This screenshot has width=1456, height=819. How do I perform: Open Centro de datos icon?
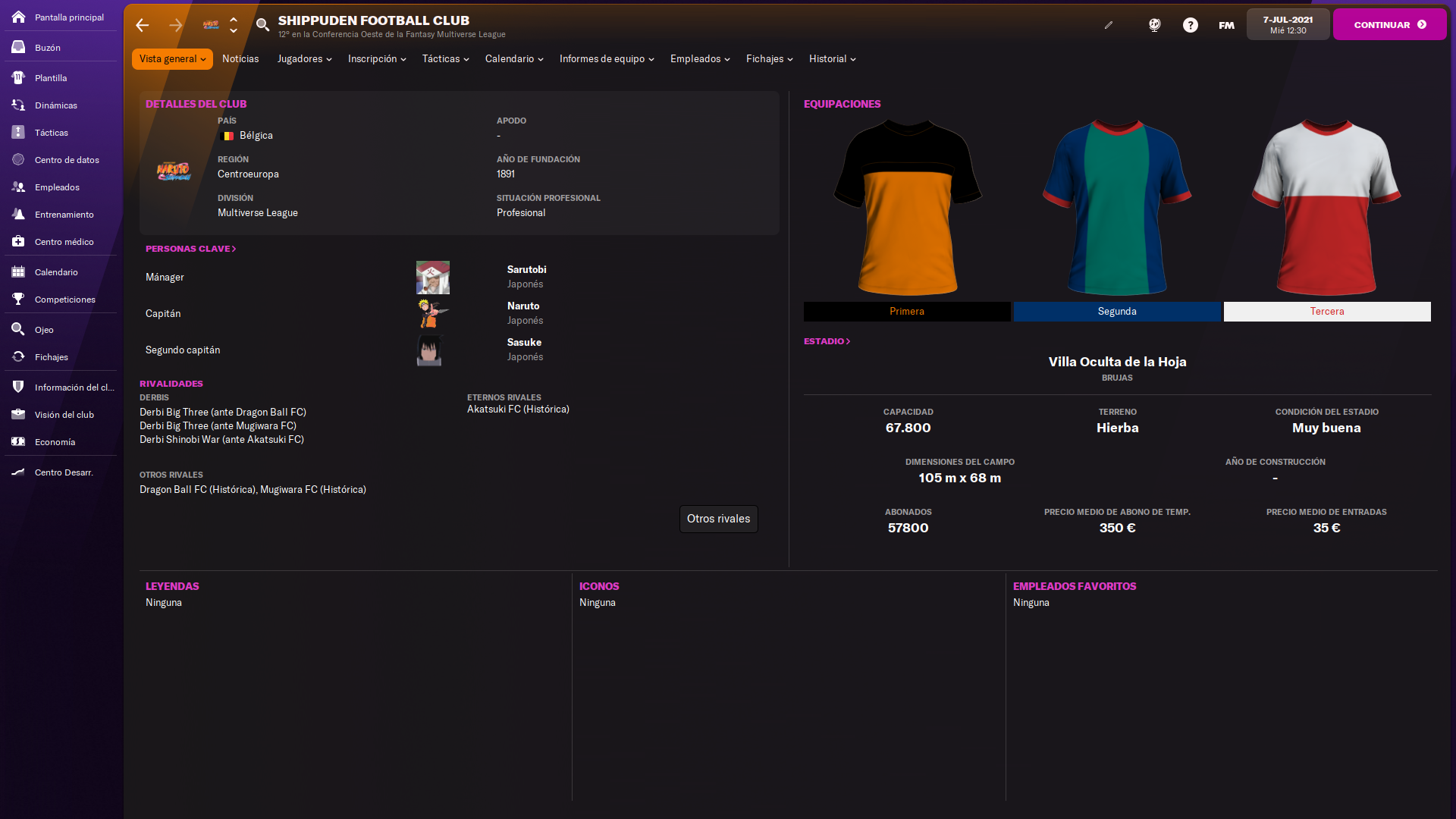click(18, 159)
